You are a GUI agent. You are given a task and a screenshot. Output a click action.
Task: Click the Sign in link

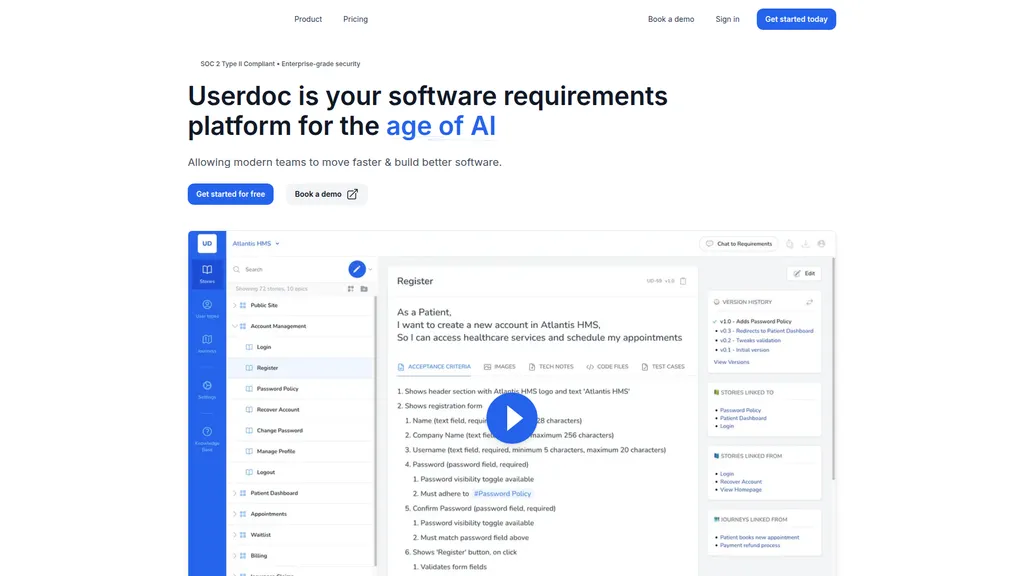(x=728, y=19)
